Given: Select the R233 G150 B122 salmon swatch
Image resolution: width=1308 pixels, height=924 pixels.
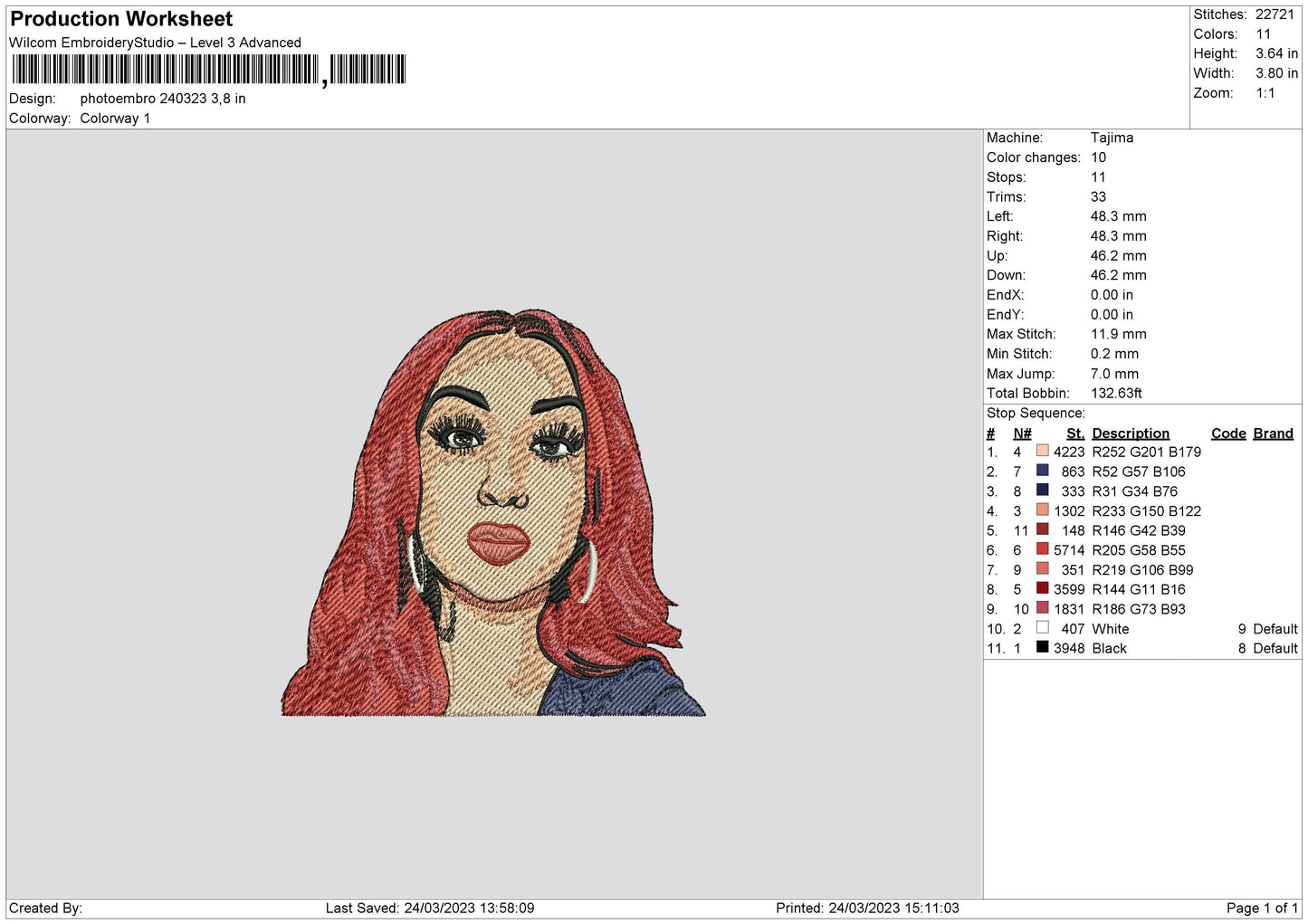Looking at the screenshot, I should 1043,510.
